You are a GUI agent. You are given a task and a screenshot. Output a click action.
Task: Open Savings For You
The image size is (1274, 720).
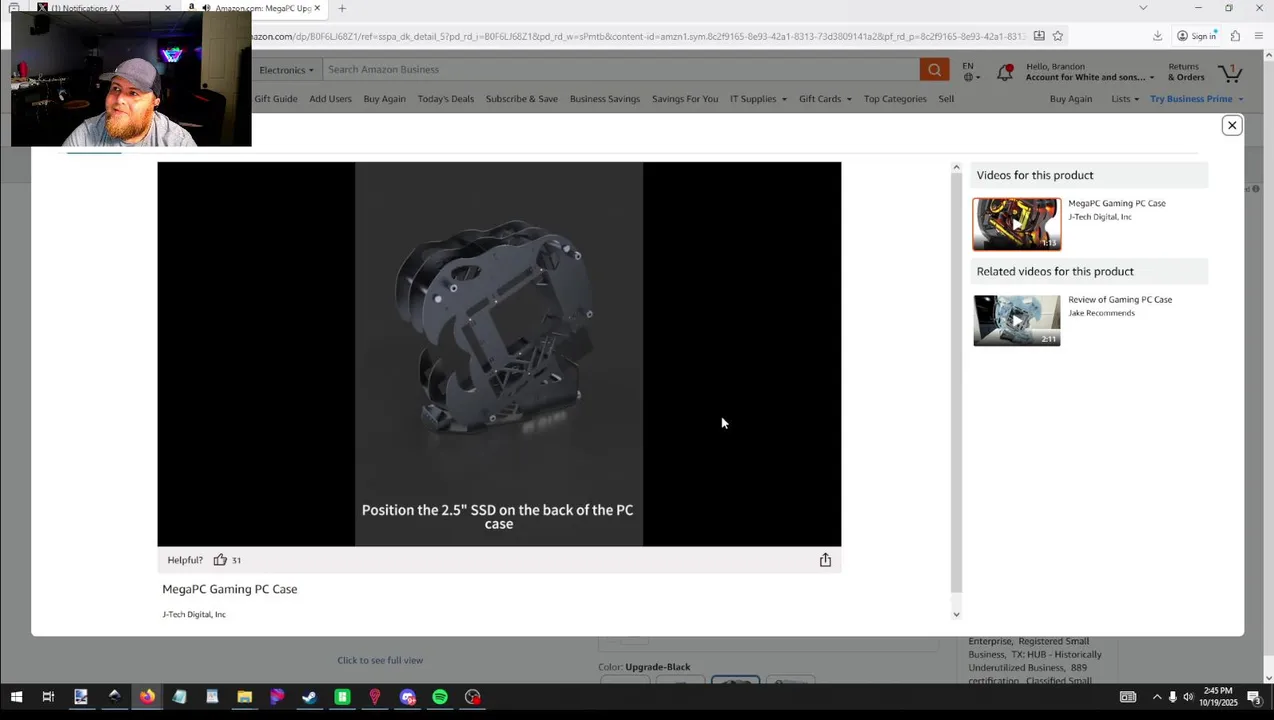[x=685, y=99]
